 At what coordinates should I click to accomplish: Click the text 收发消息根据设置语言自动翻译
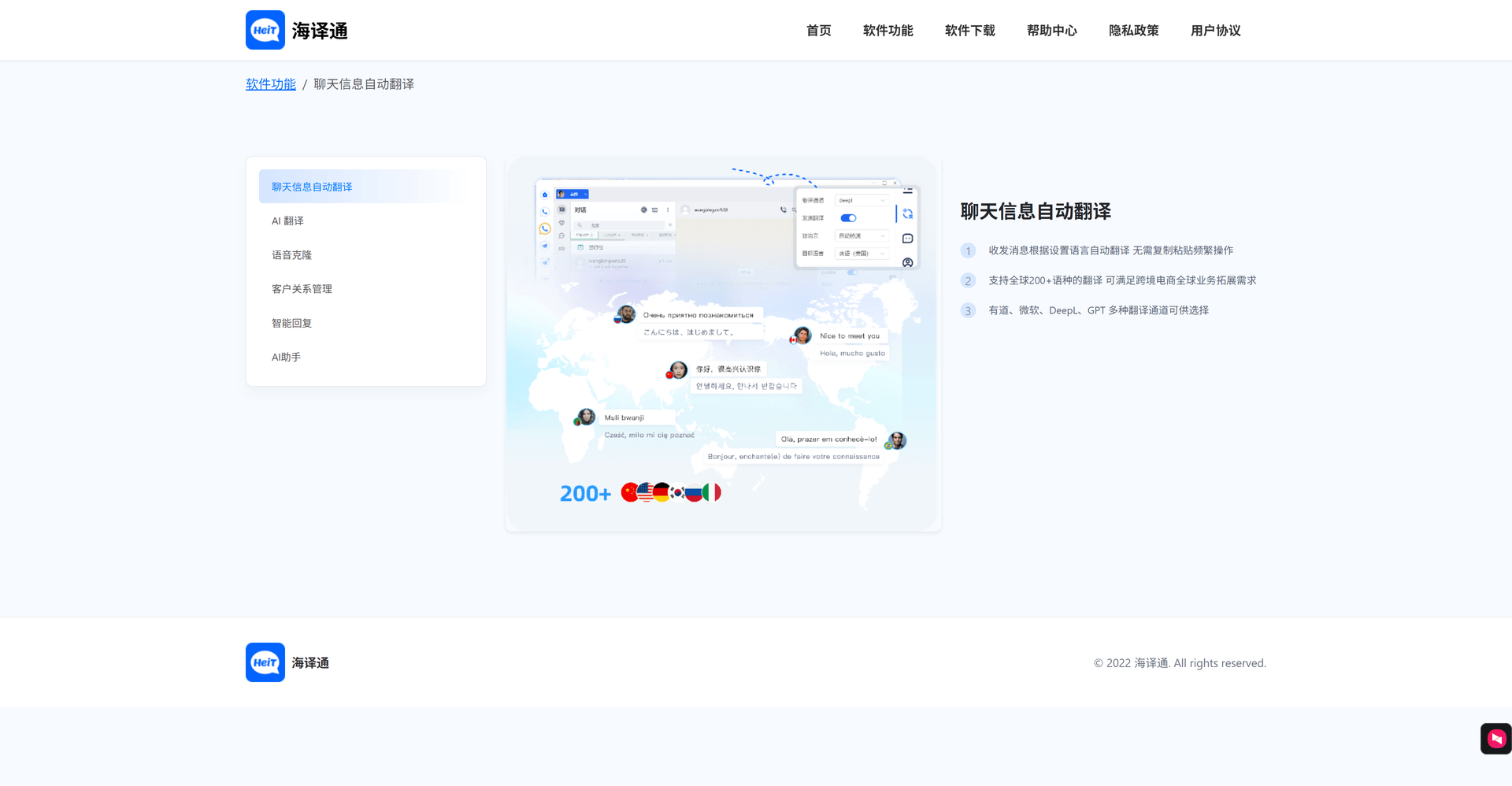click(x=1059, y=250)
